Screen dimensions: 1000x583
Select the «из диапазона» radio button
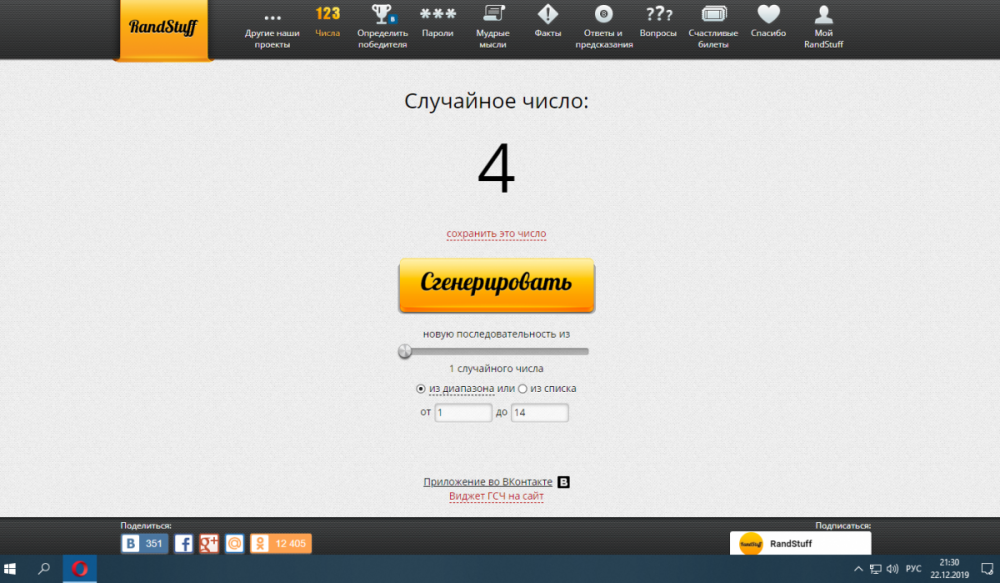pyautogui.click(x=421, y=388)
